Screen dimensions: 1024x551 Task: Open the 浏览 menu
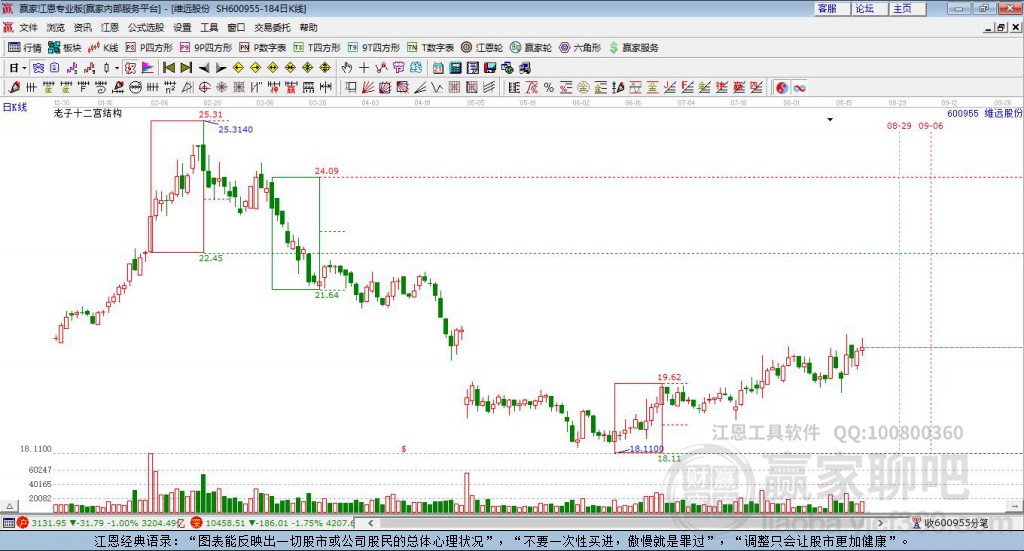click(56, 27)
